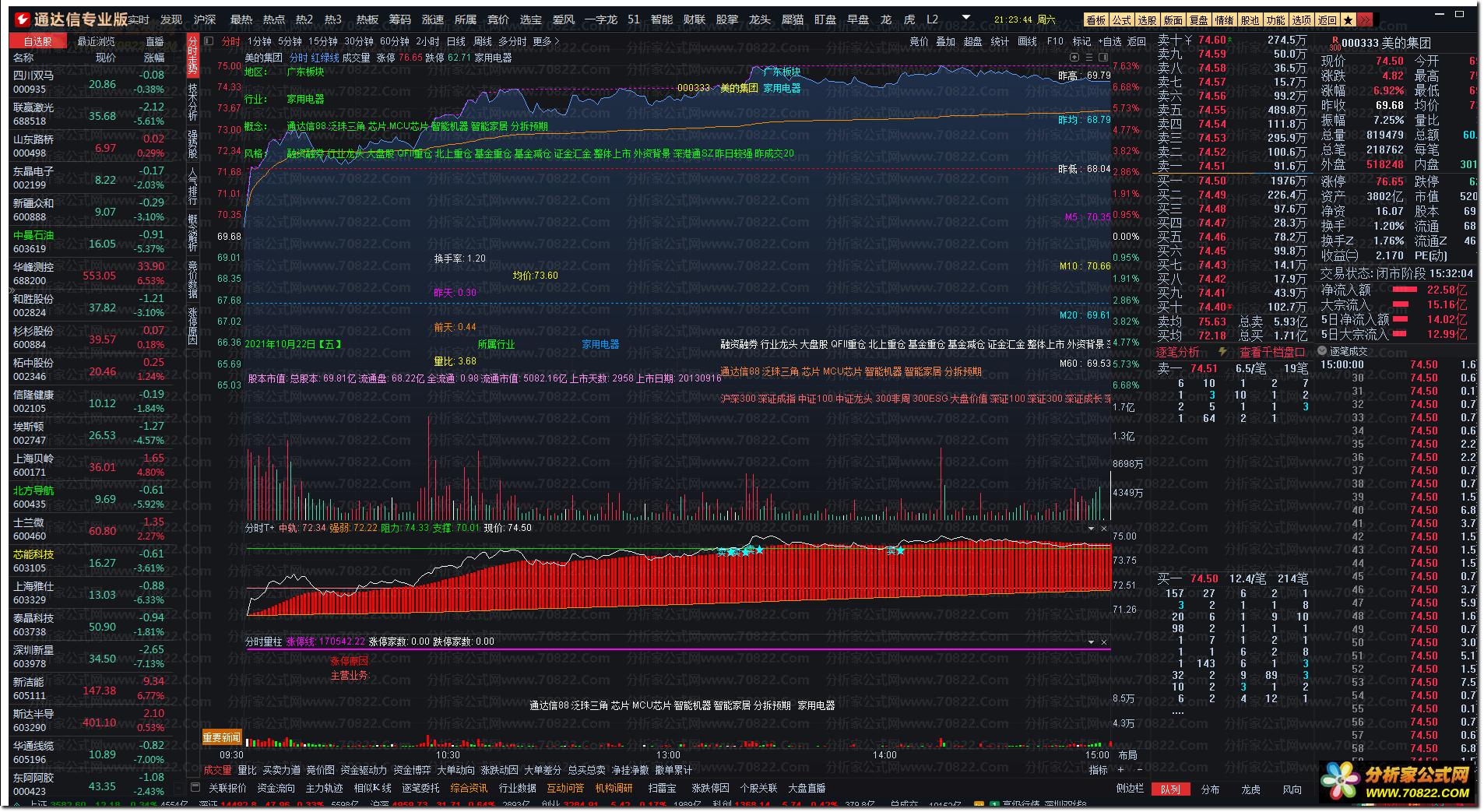Click the 查看千档盘口 link
This screenshot has height=812, width=1484.
click(1272, 352)
